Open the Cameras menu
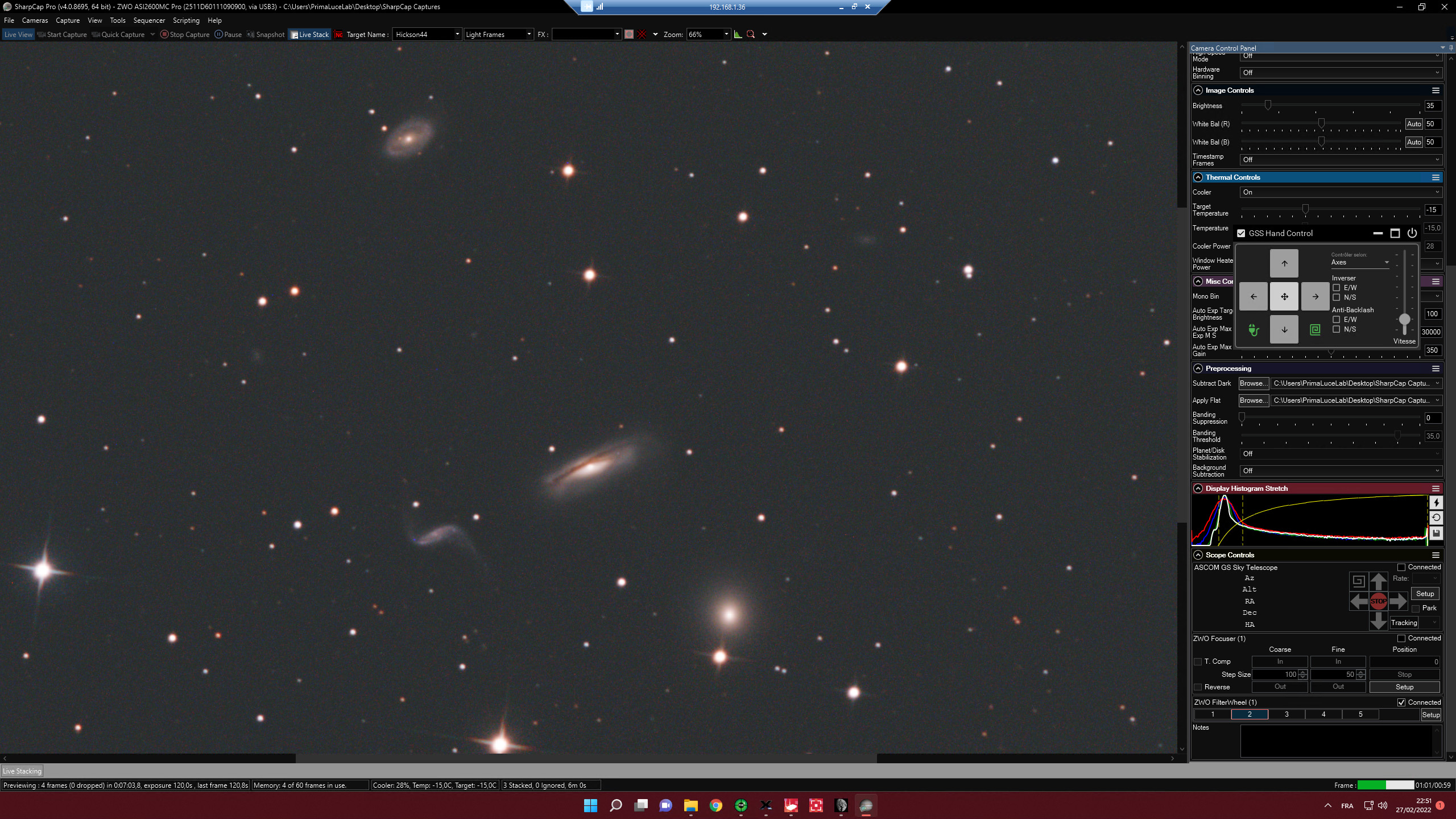The width and height of the screenshot is (1456, 819). click(x=35, y=20)
